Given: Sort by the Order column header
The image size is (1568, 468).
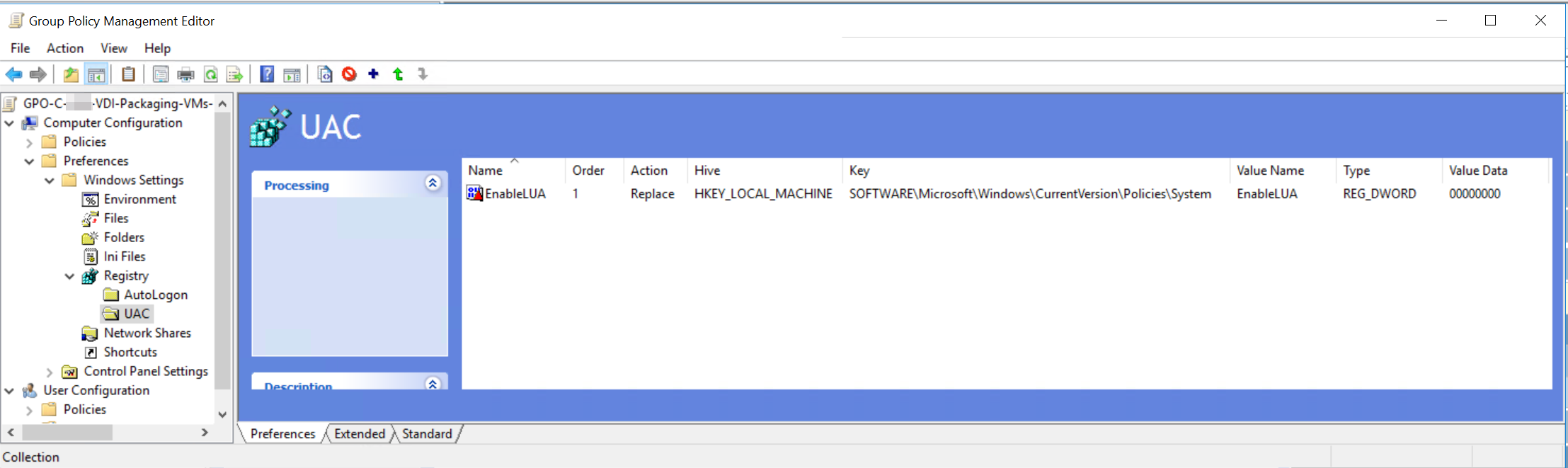Looking at the screenshot, I should click(x=594, y=171).
